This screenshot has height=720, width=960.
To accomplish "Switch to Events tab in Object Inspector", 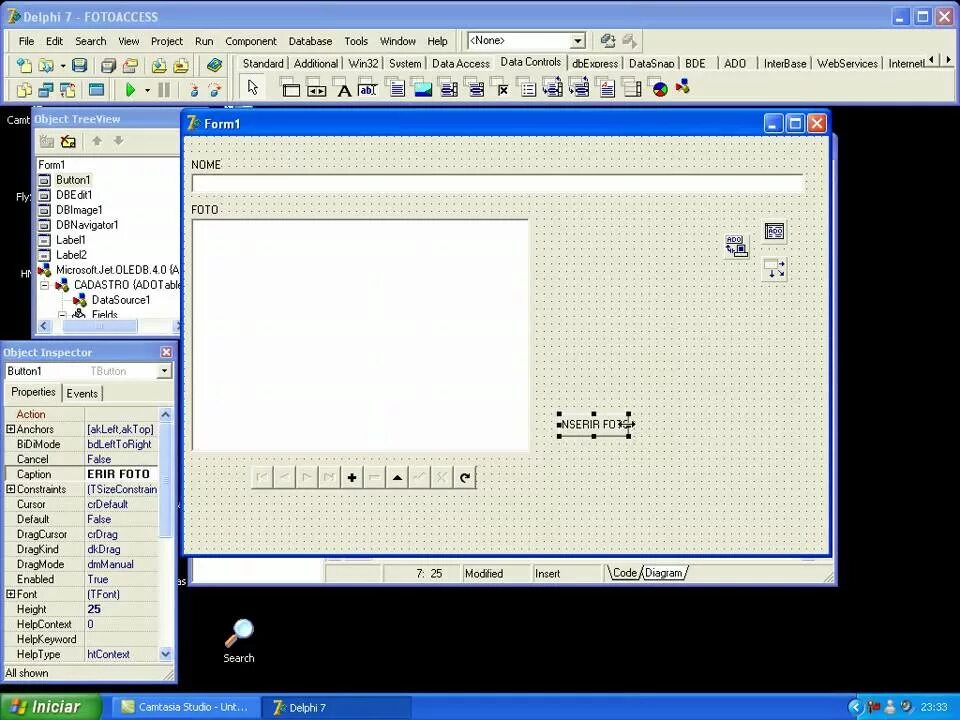I will tap(82, 394).
